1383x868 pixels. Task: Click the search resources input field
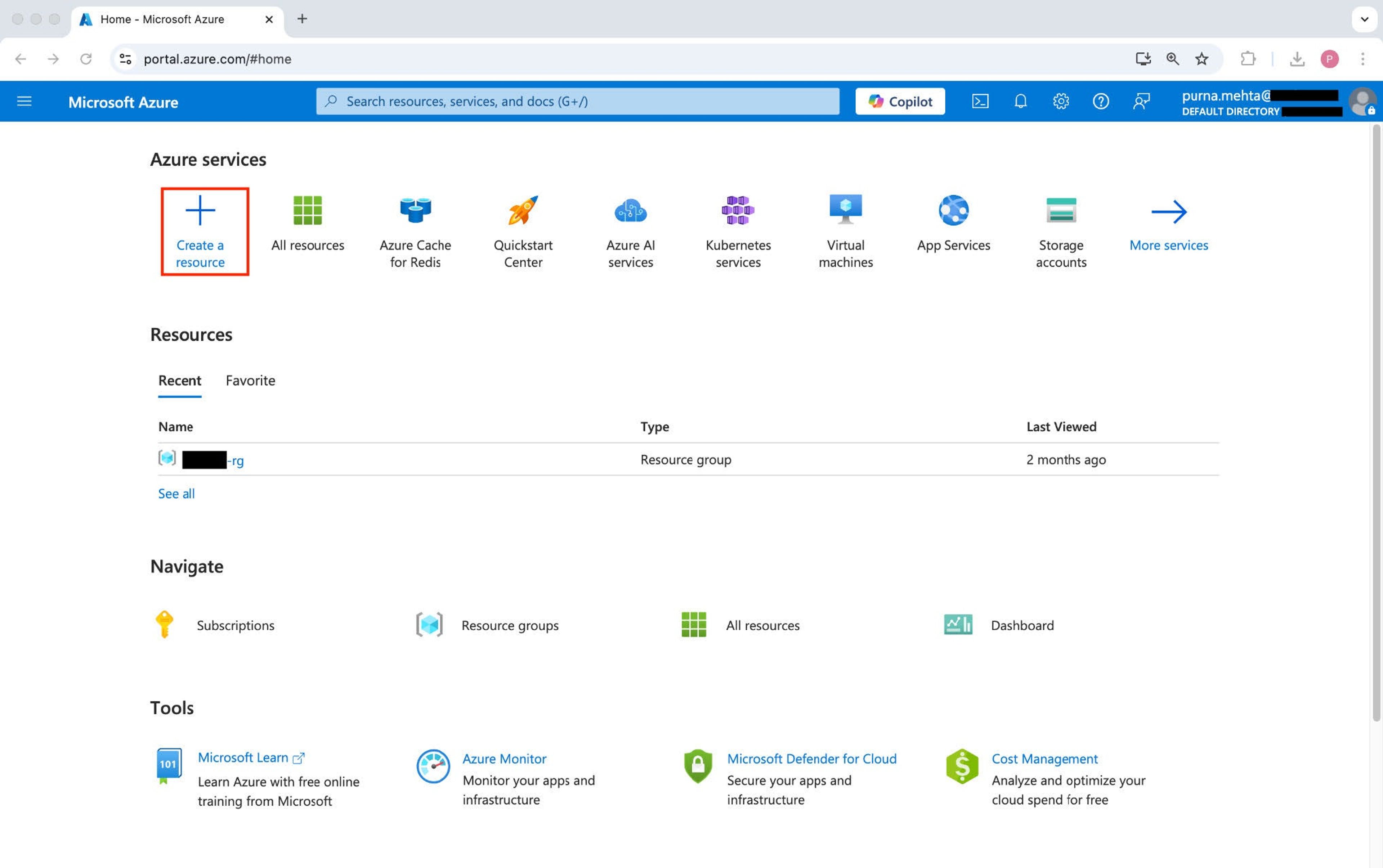[x=577, y=102]
